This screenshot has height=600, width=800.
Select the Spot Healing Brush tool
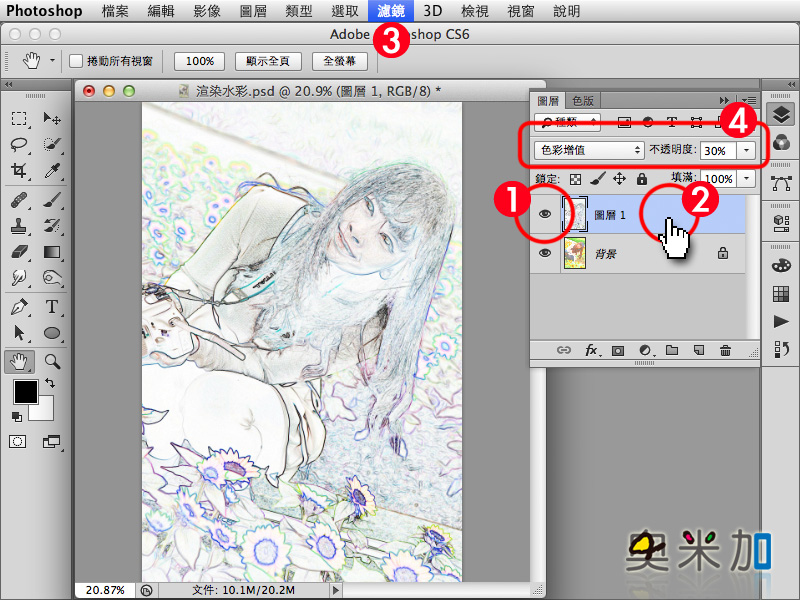point(19,200)
